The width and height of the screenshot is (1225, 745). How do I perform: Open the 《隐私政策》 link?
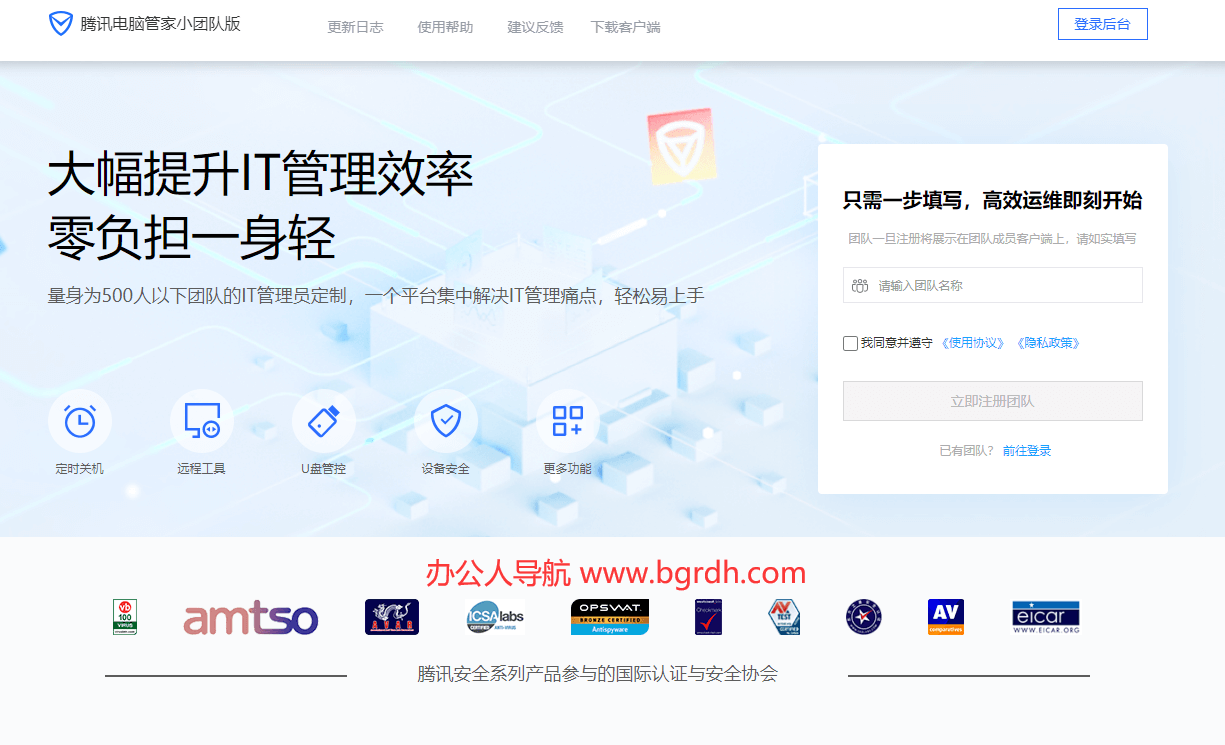click(1048, 343)
